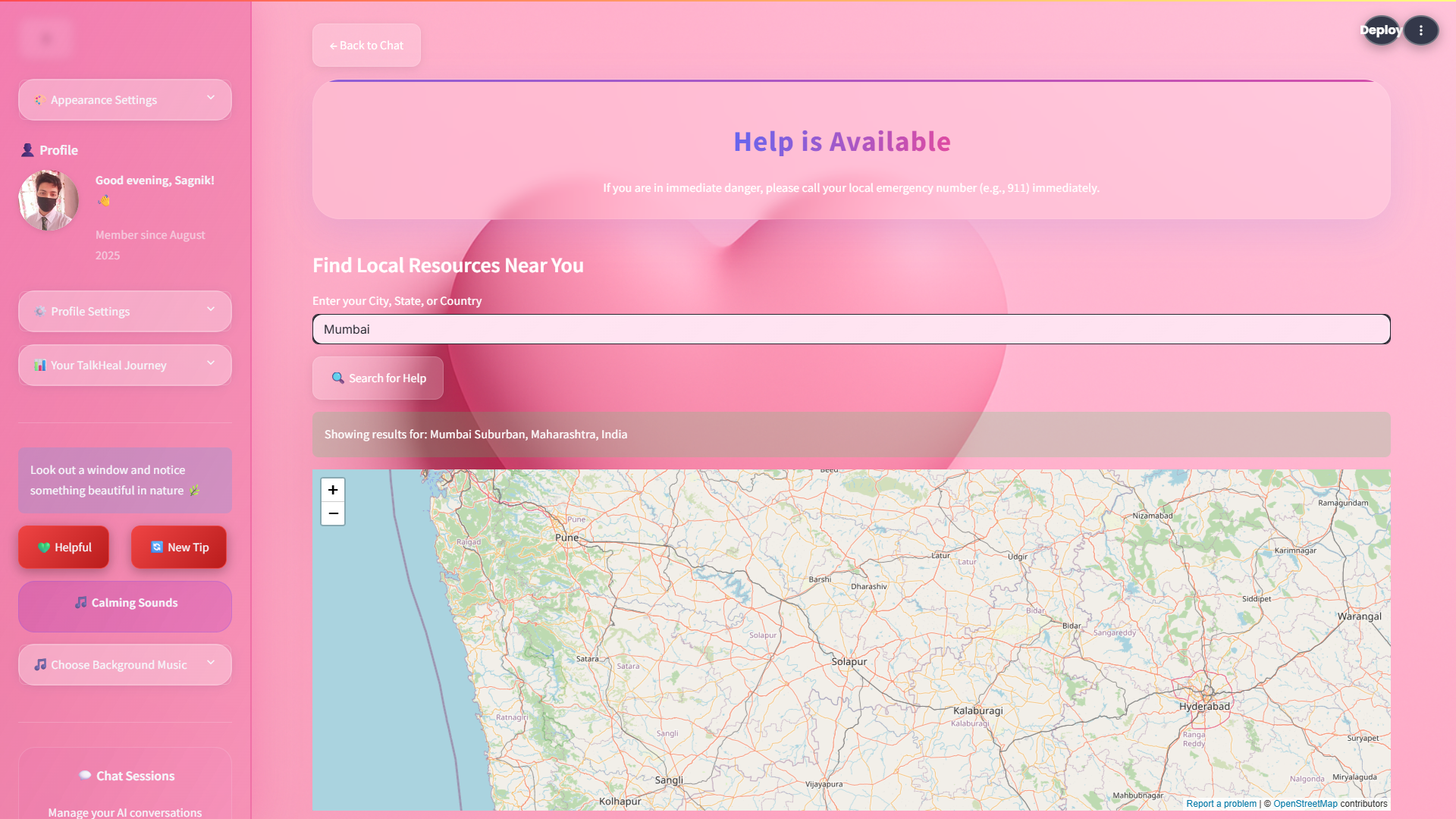The width and height of the screenshot is (1456, 819).
Task: Click the Back to Chat button
Action: [366, 45]
